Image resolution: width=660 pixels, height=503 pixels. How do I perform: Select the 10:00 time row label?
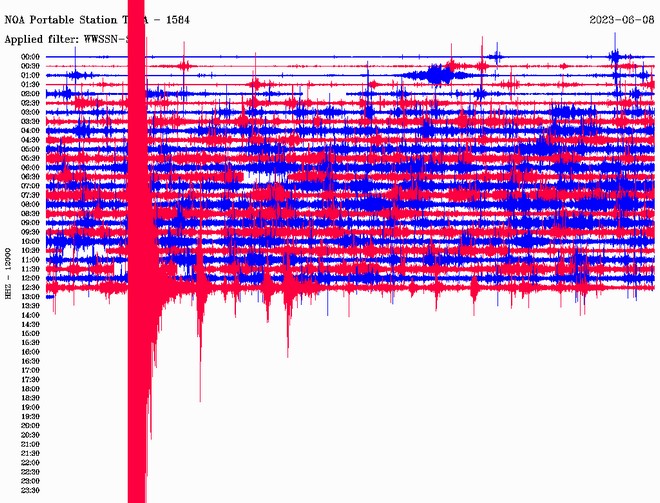click(30, 242)
